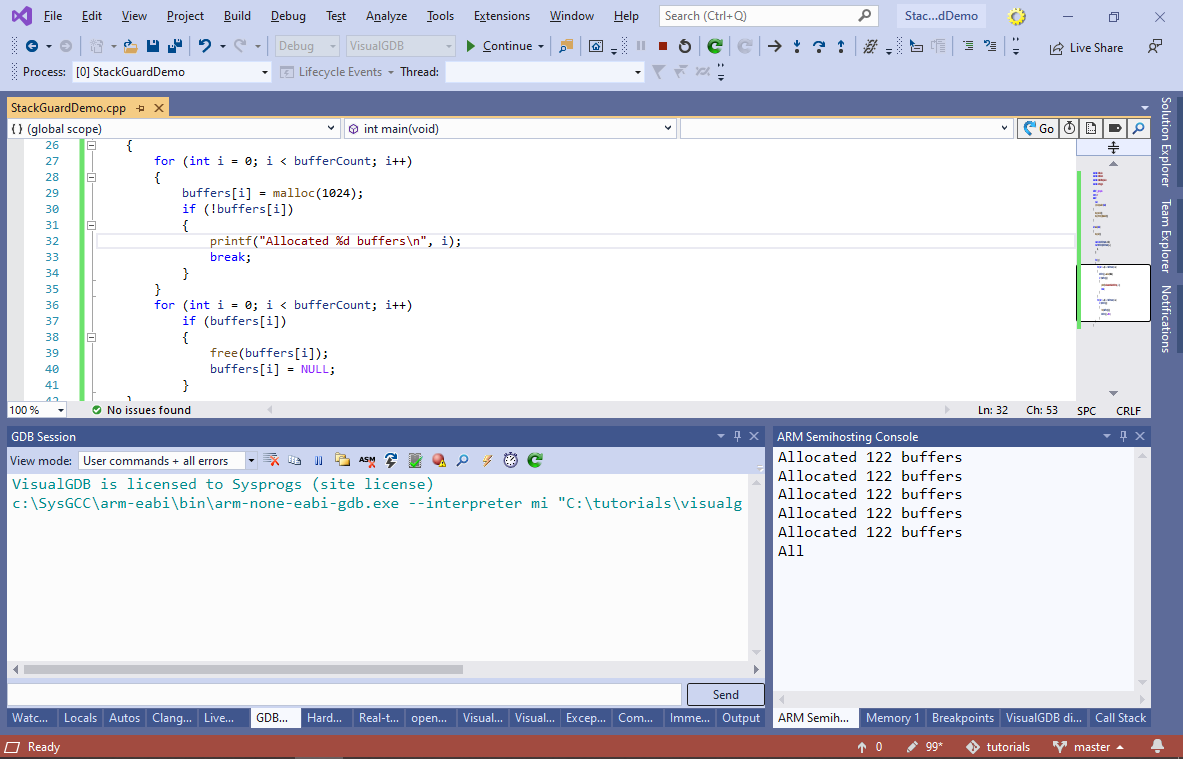Click the Undo arrow icon
The image size is (1183, 759).
point(205,46)
